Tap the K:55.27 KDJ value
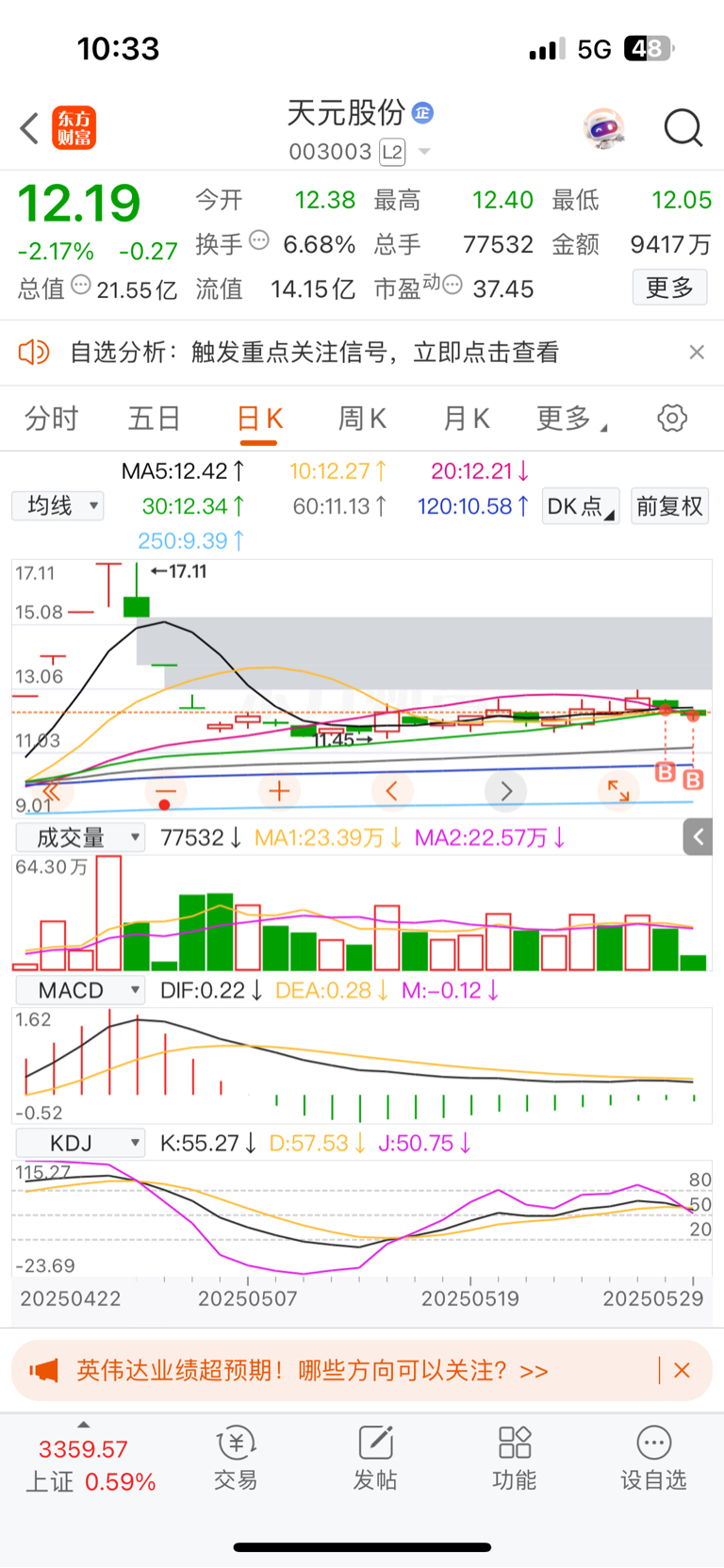The width and height of the screenshot is (724, 1568). point(208,1144)
